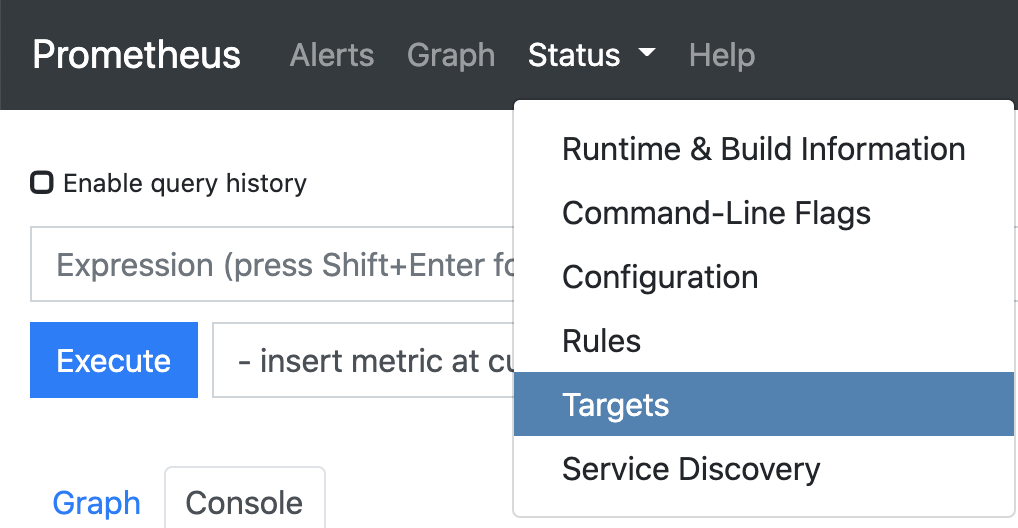Focus the Expression input field
The image size is (1018, 528).
click(x=272, y=265)
